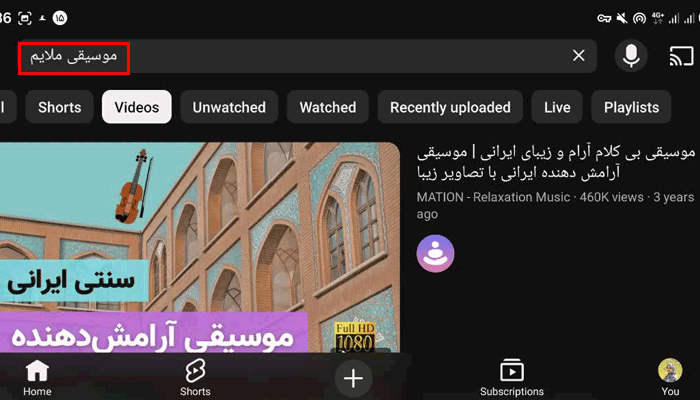Viewport: 700px width, 400px height.
Task: Tap the plus Create button
Action: (x=353, y=379)
